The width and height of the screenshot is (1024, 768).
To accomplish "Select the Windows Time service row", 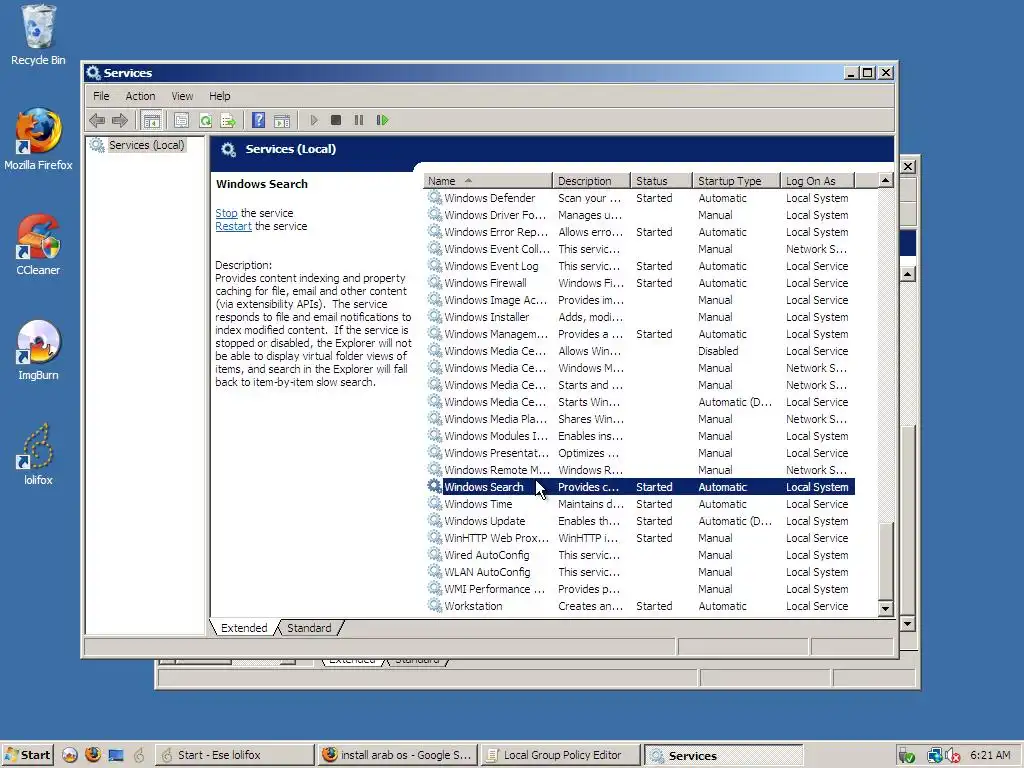I will (639, 504).
